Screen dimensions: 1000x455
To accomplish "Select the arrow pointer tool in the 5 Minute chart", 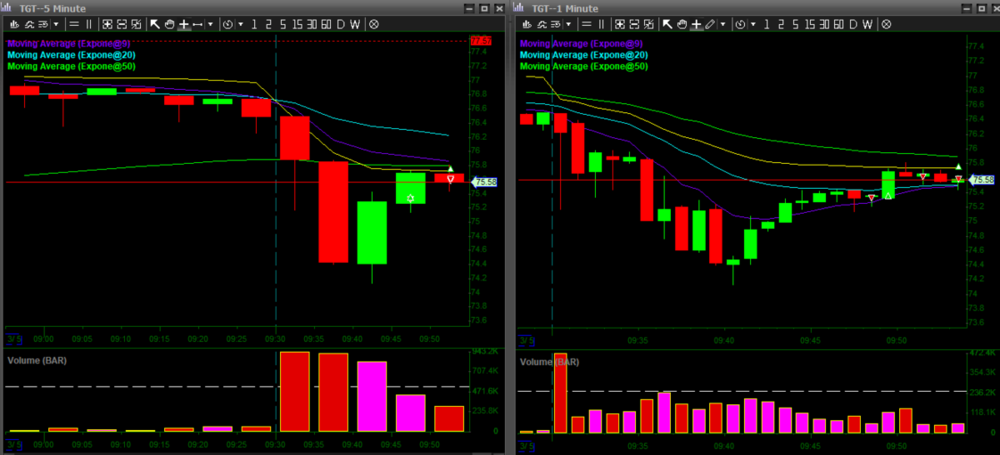I will pos(155,23).
